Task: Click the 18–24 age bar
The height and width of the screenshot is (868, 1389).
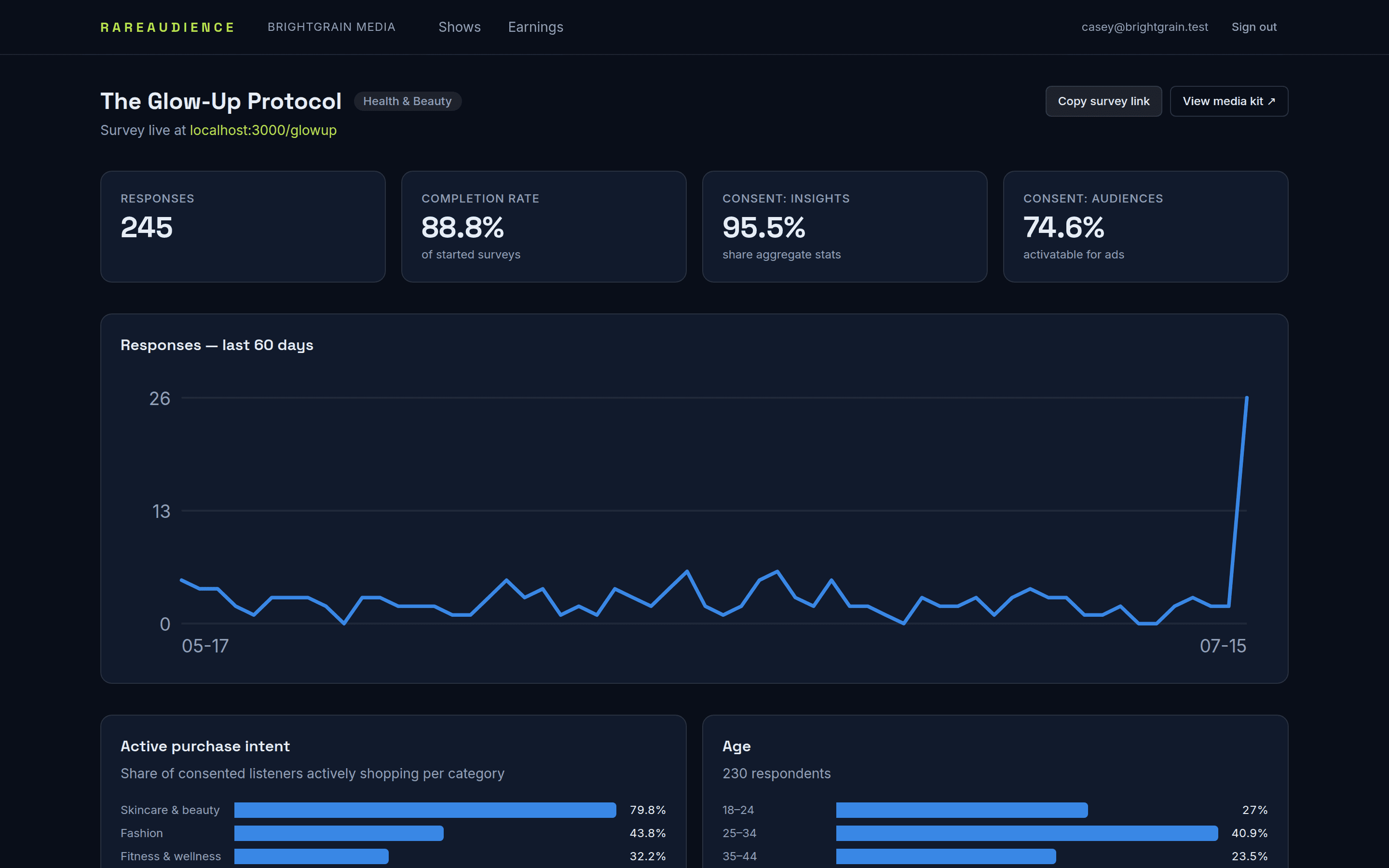Action: 961,810
